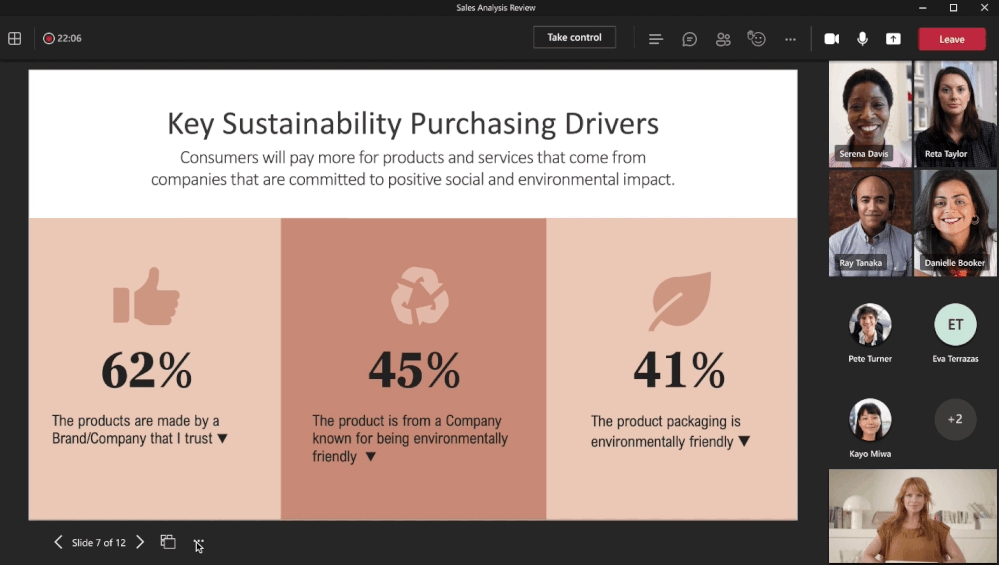The width and height of the screenshot is (999, 565).
Task: Go back to the previous slide
Action: 58,542
